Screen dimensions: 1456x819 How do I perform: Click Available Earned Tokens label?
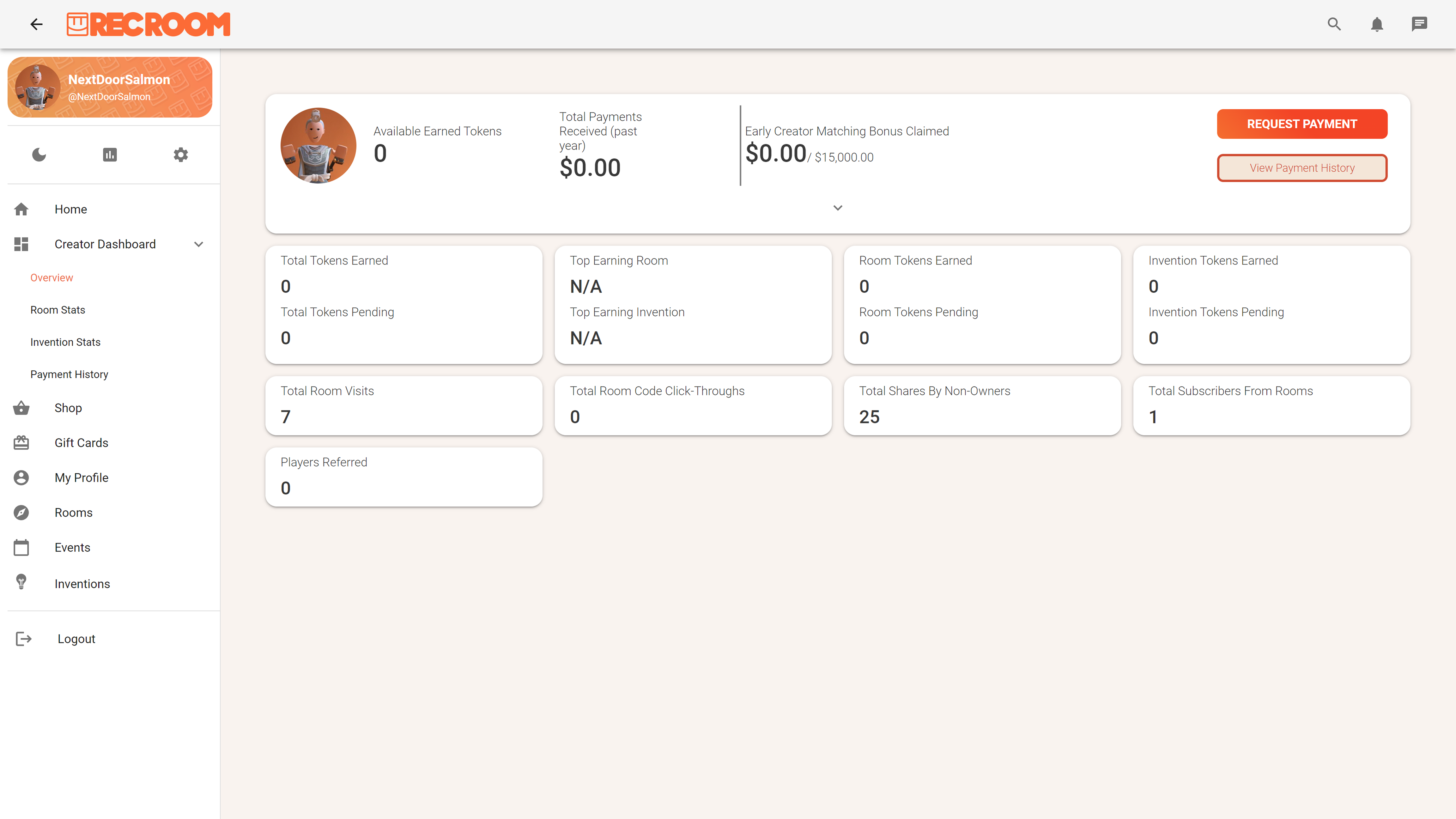437,131
